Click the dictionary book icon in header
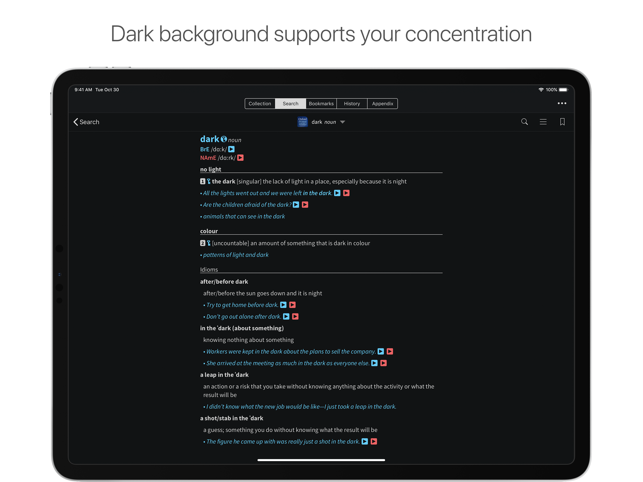Image resolution: width=643 pixels, height=482 pixels. 303,122
